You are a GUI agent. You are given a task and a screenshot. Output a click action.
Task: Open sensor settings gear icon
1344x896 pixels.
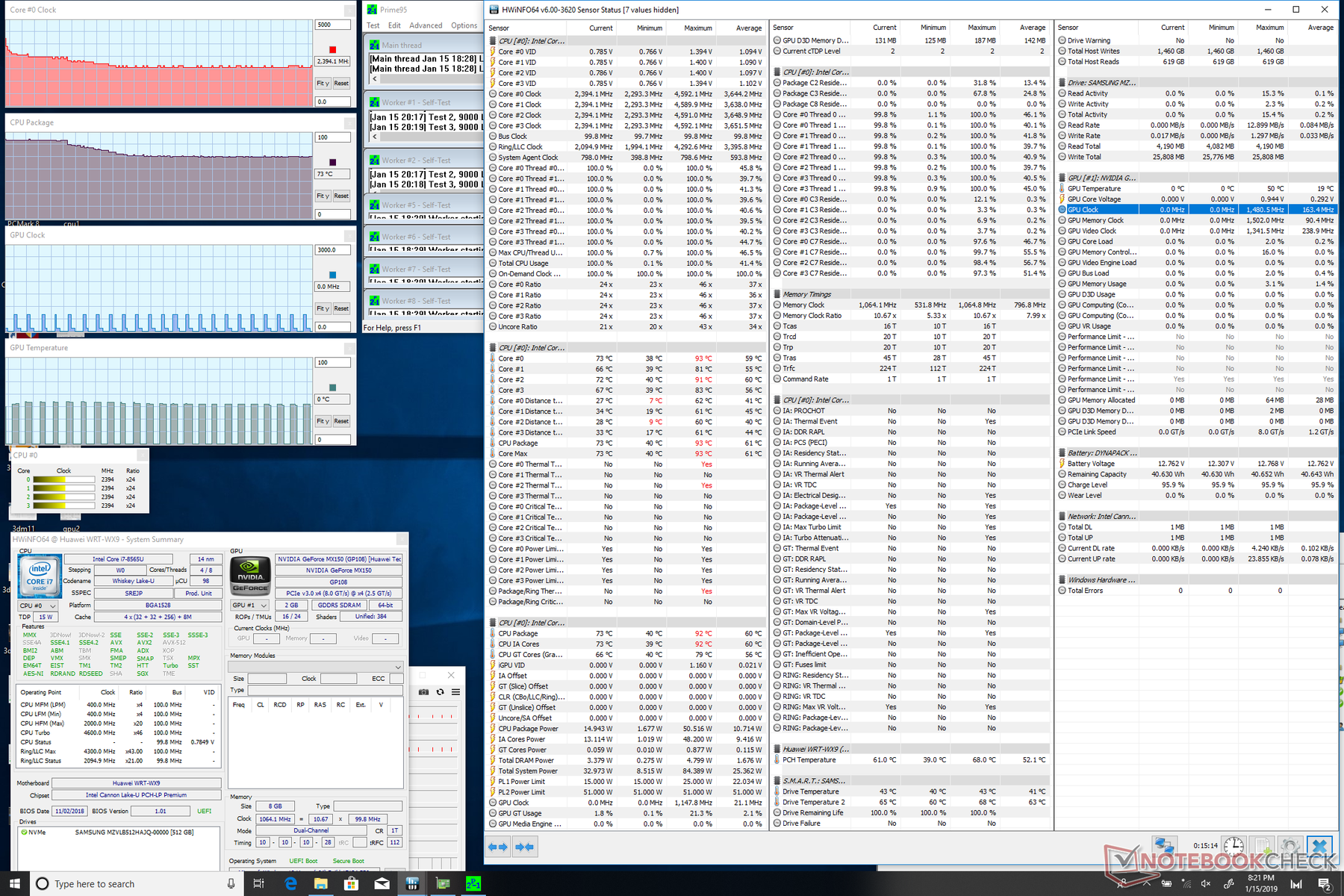(x=1290, y=847)
